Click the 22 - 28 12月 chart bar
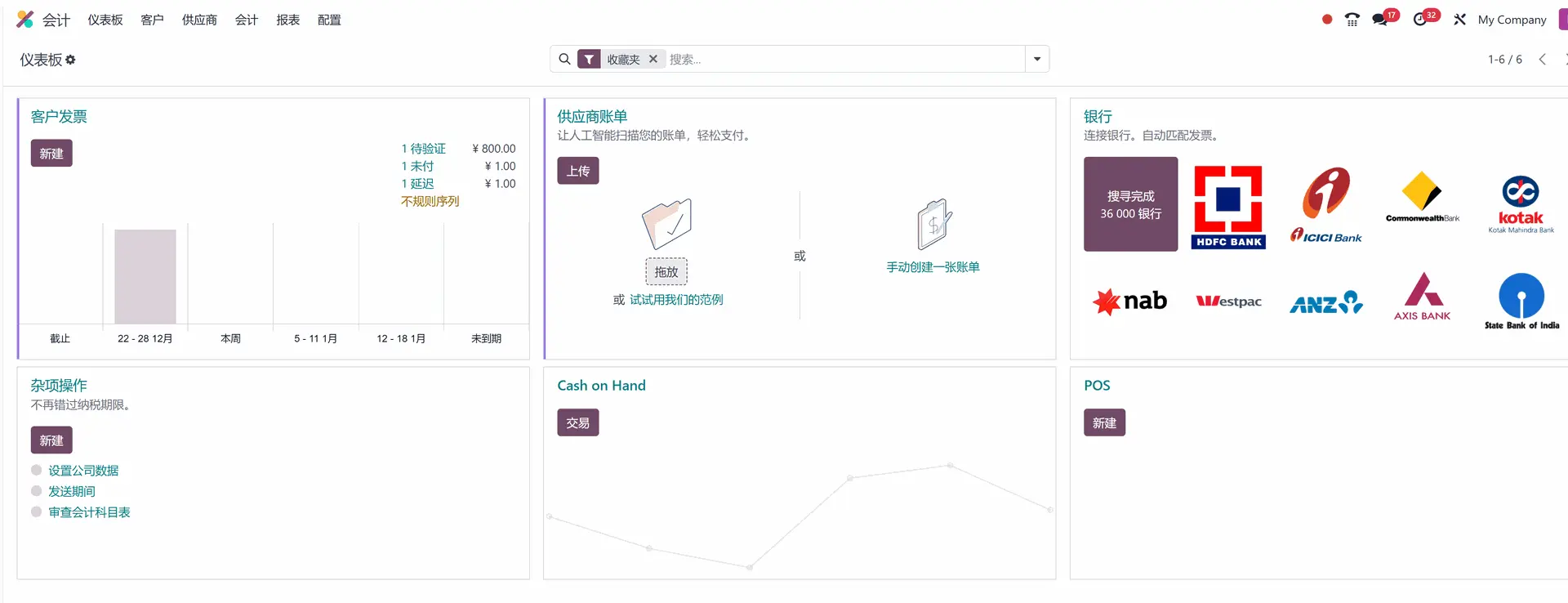This screenshot has width=1568, height=603. click(x=145, y=276)
